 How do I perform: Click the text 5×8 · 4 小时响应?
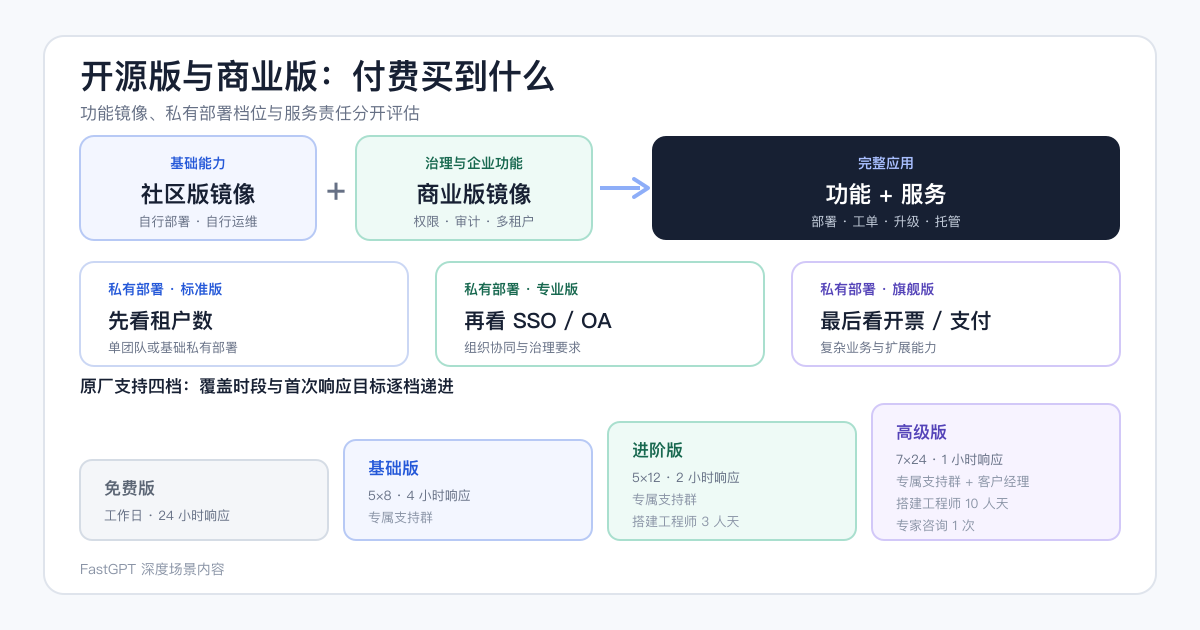pyautogui.click(x=419, y=495)
